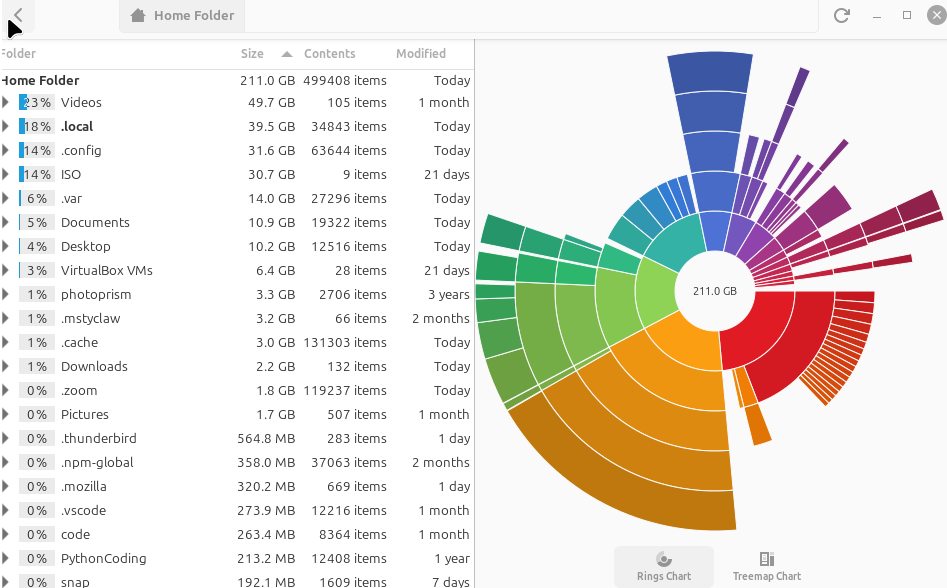Viewport: 947px width, 588px height.
Task: Expand the VirtualBox VMs folder row
Action: coord(5,270)
